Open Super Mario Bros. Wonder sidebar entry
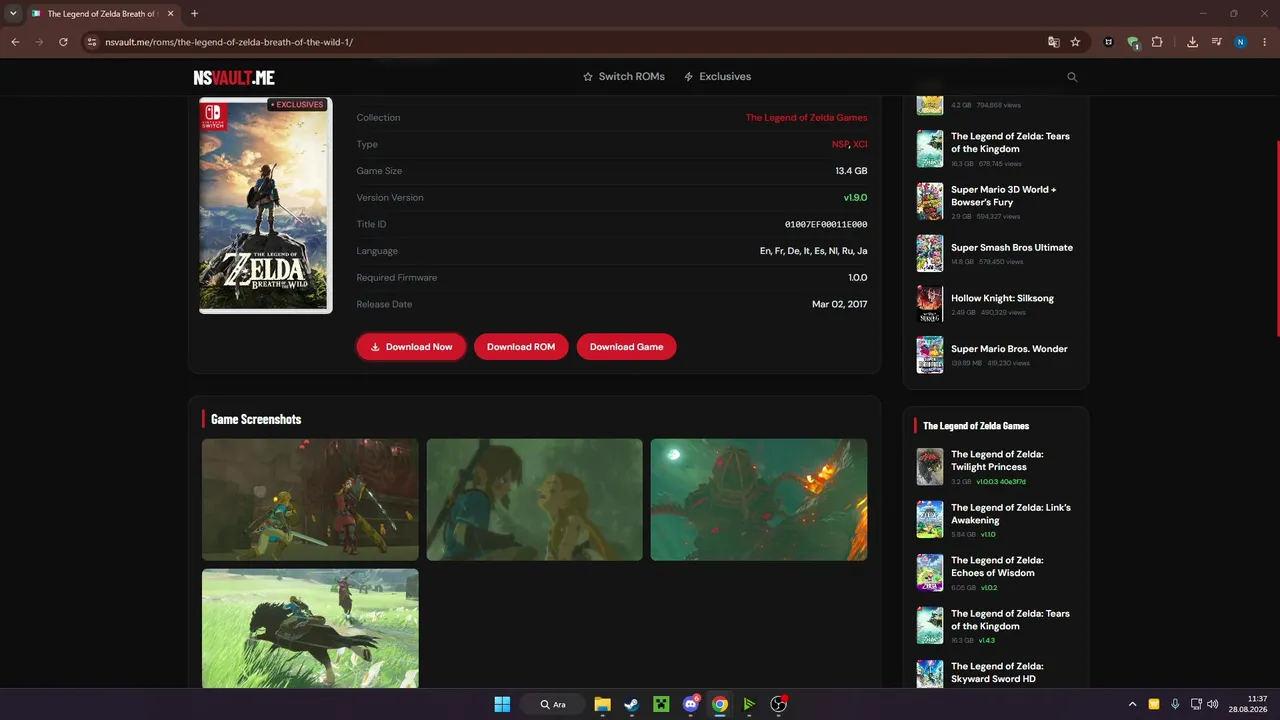Screen dimensions: 1280x720 995,355
